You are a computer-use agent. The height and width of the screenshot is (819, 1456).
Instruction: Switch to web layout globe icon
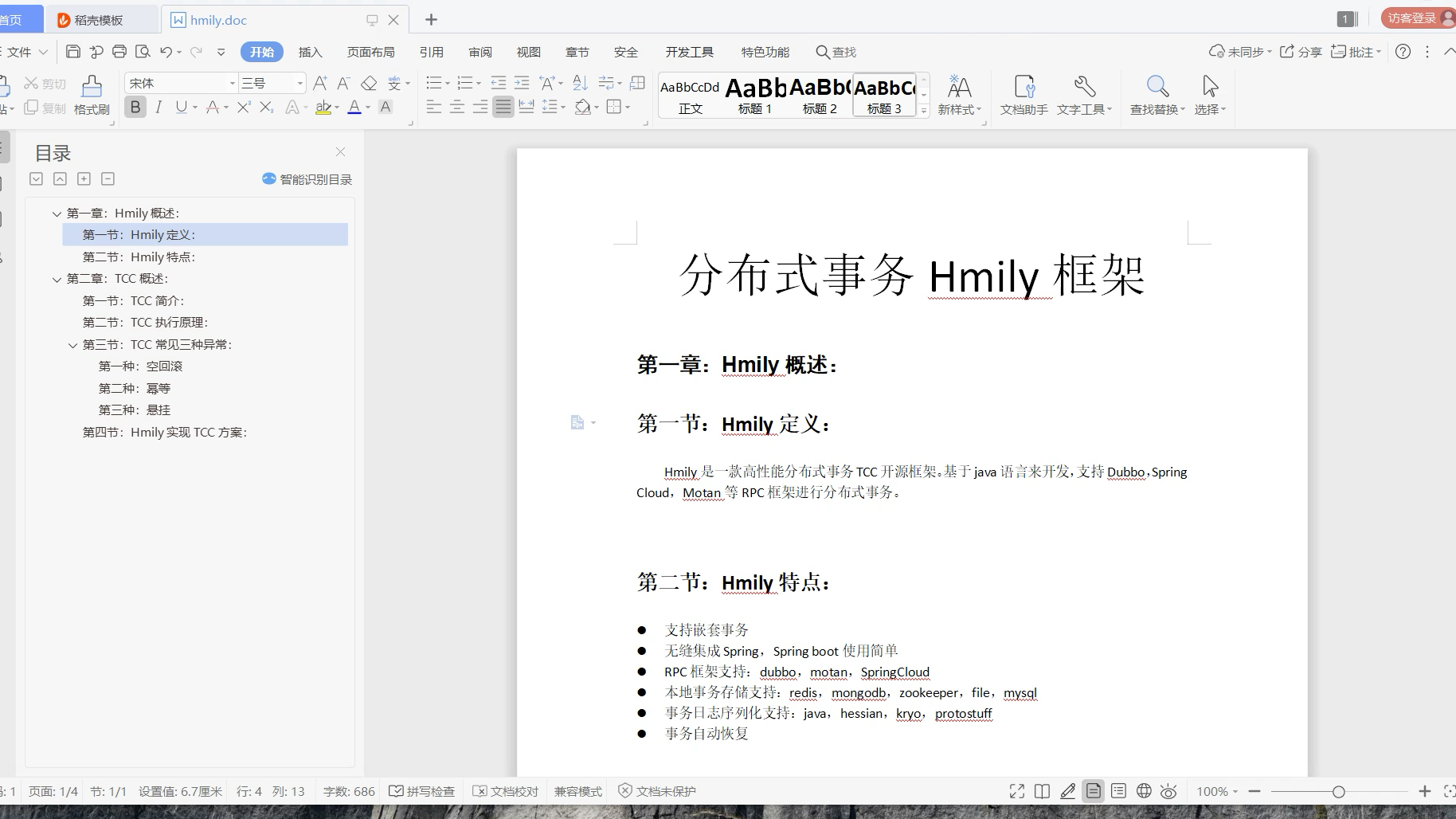1144,791
